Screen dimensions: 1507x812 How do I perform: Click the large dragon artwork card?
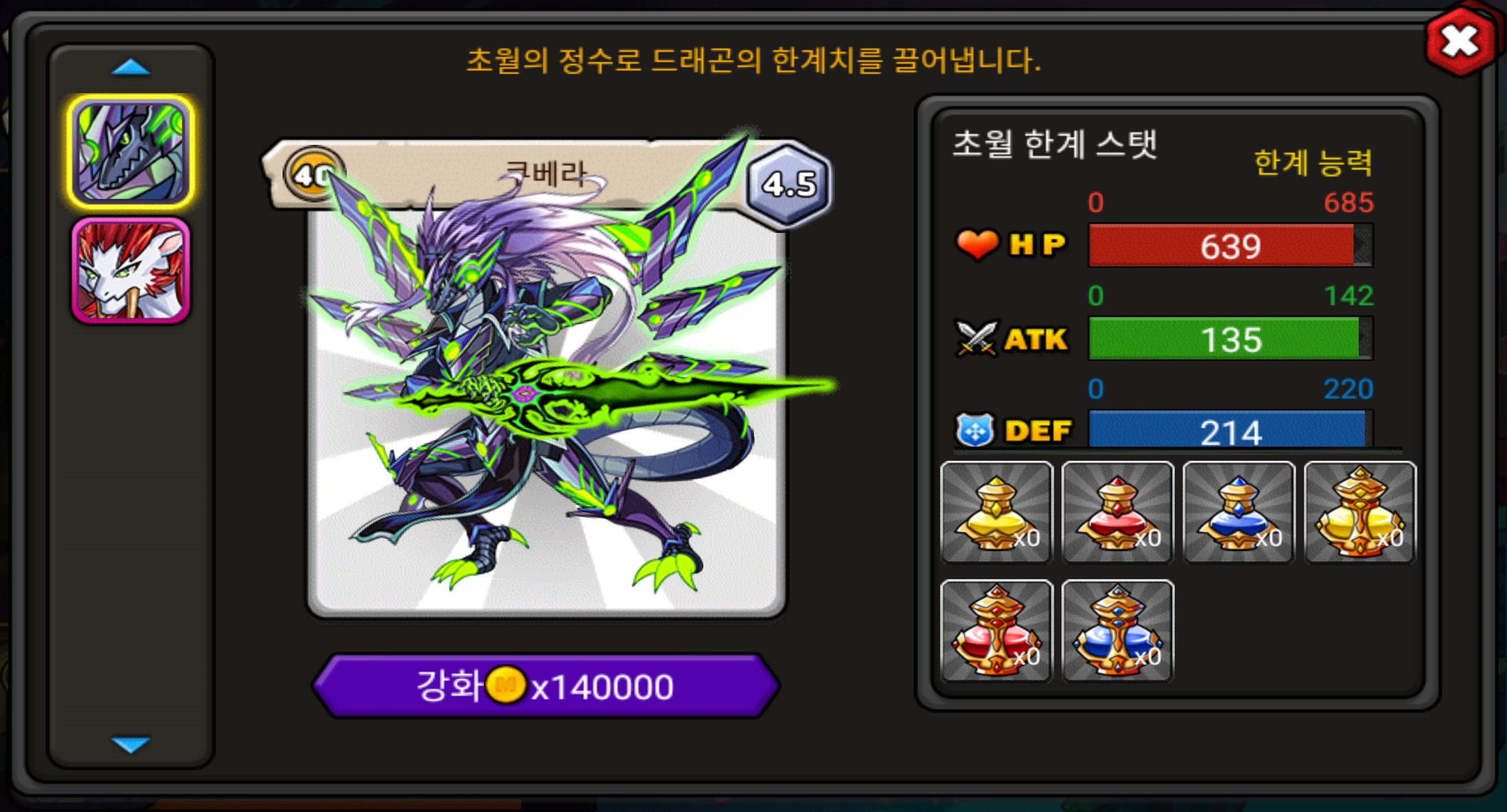coord(546,409)
